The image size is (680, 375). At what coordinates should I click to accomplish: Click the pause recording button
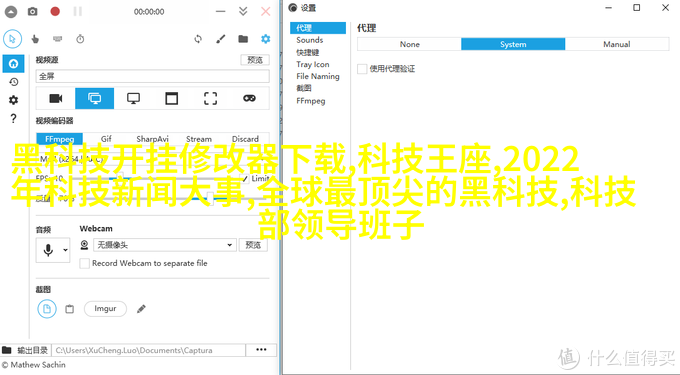click(x=78, y=11)
